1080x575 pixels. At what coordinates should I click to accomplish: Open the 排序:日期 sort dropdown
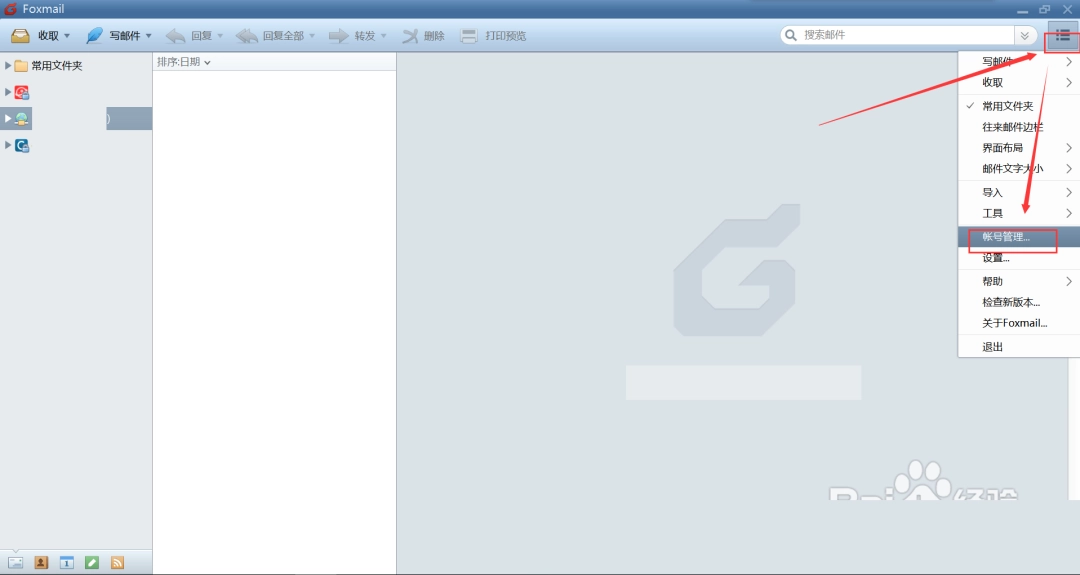184,62
